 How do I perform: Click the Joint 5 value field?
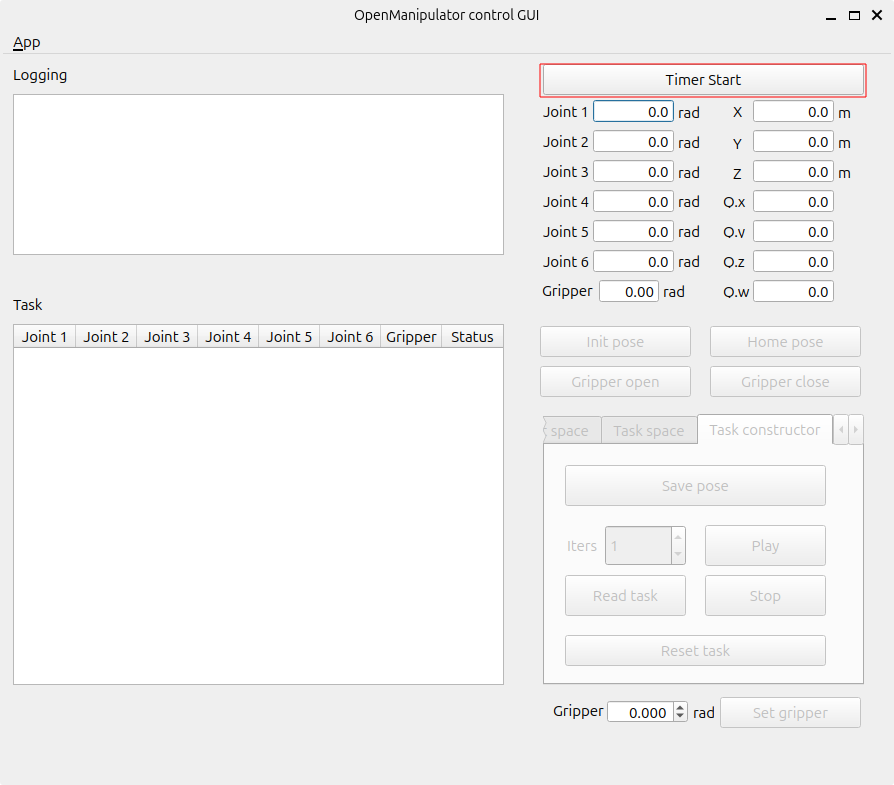(633, 232)
